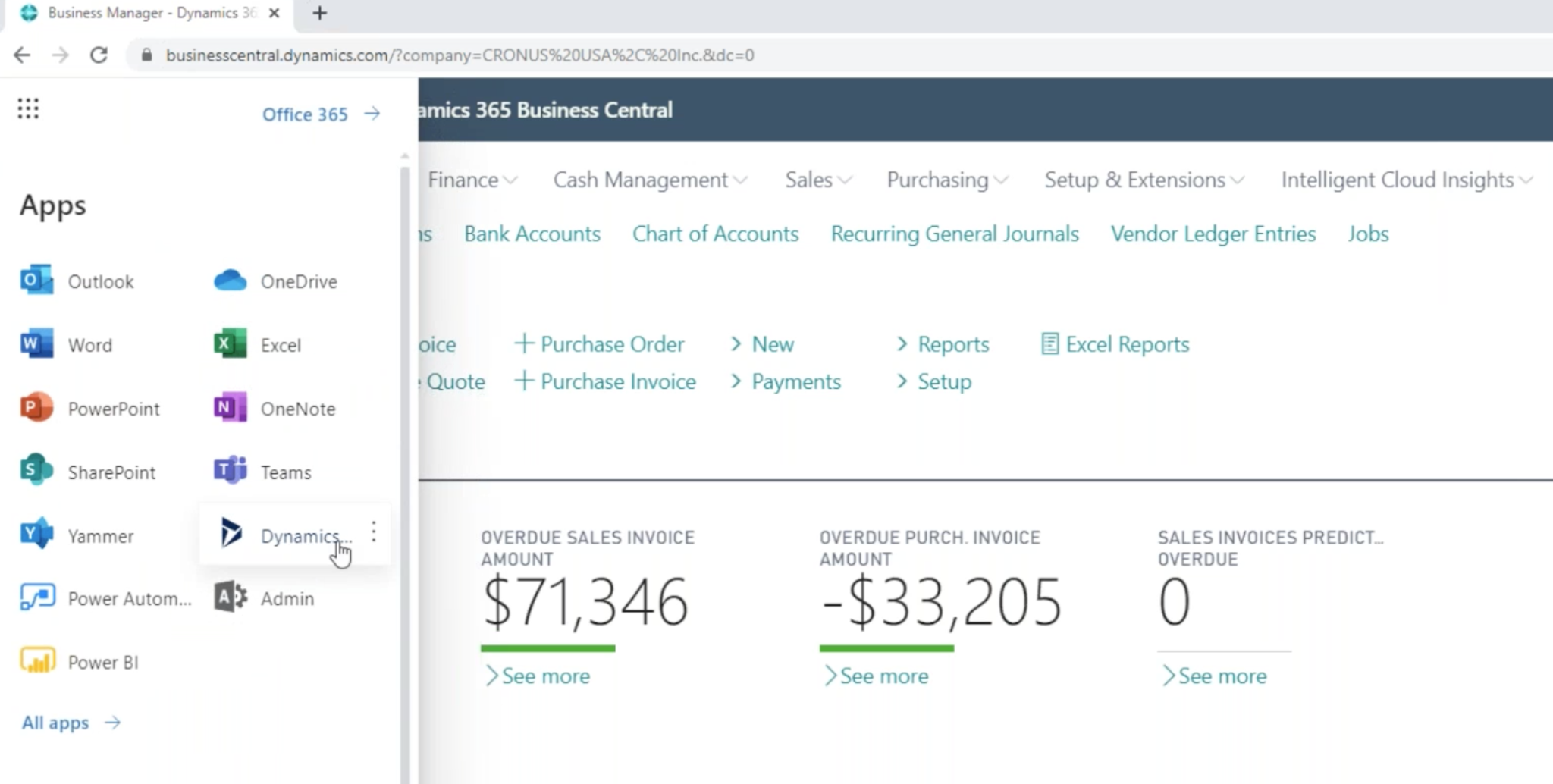Click the Dynamics 365 Business Central title
The image size is (1553, 784).
(x=545, y=110)
